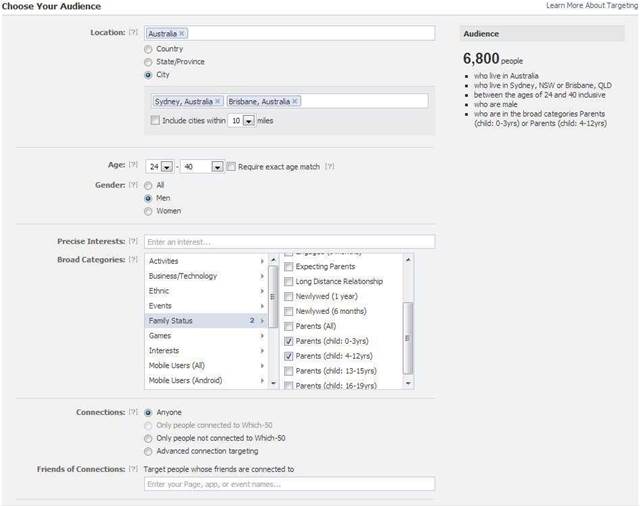640x506 pixels.
Task: Uncheck Parents (child: 0-3yrs)
Action: pyautogui.click(x=289, y=341)
